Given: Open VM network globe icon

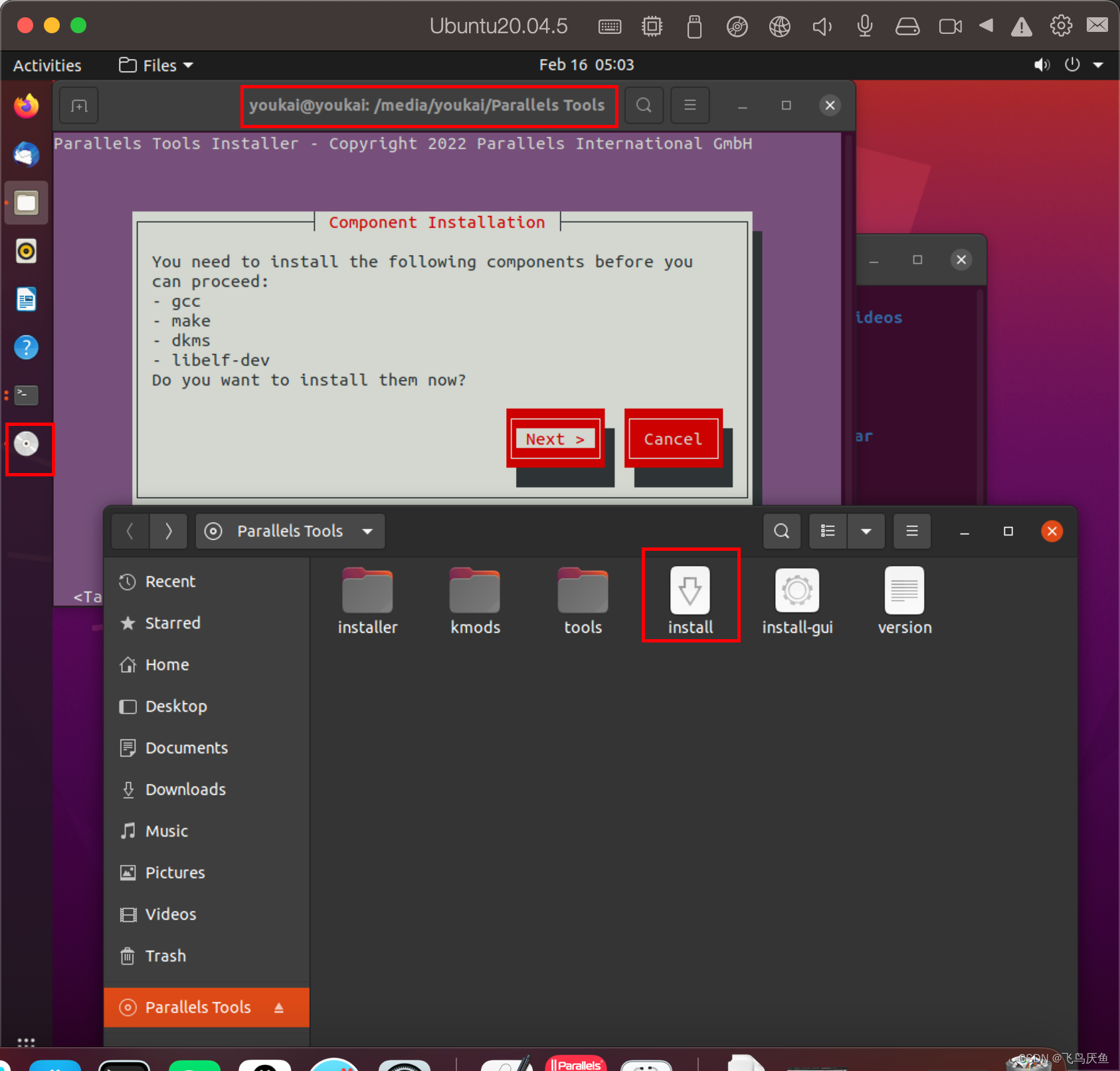Looking at the screenshot, I should [x=780, y=27].
